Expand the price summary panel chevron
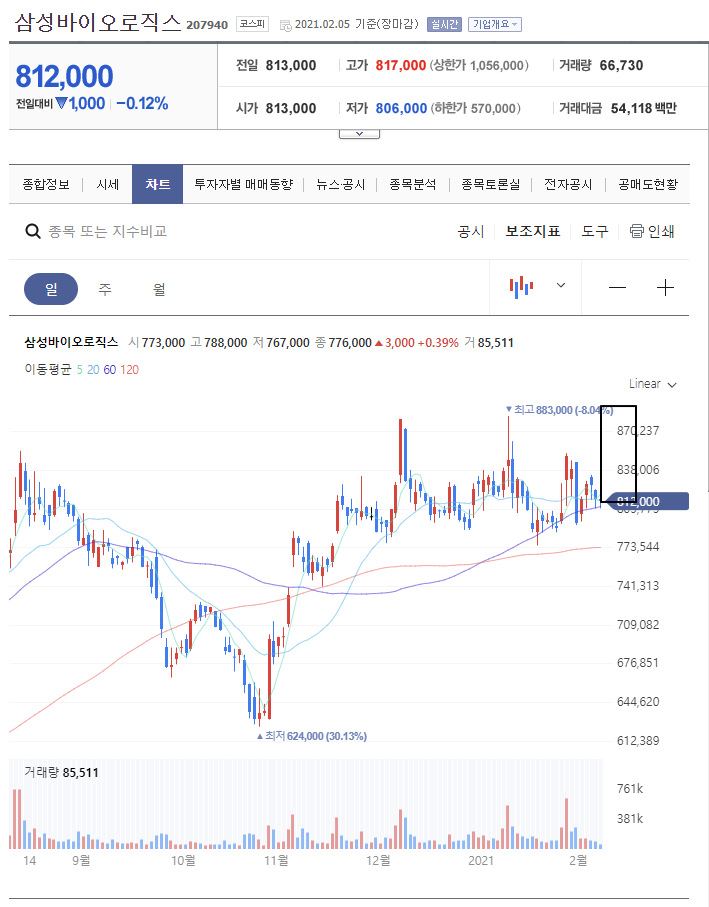The height and width of the screenshot is (907, 709). pyautogui.click(x=359, y=134)
